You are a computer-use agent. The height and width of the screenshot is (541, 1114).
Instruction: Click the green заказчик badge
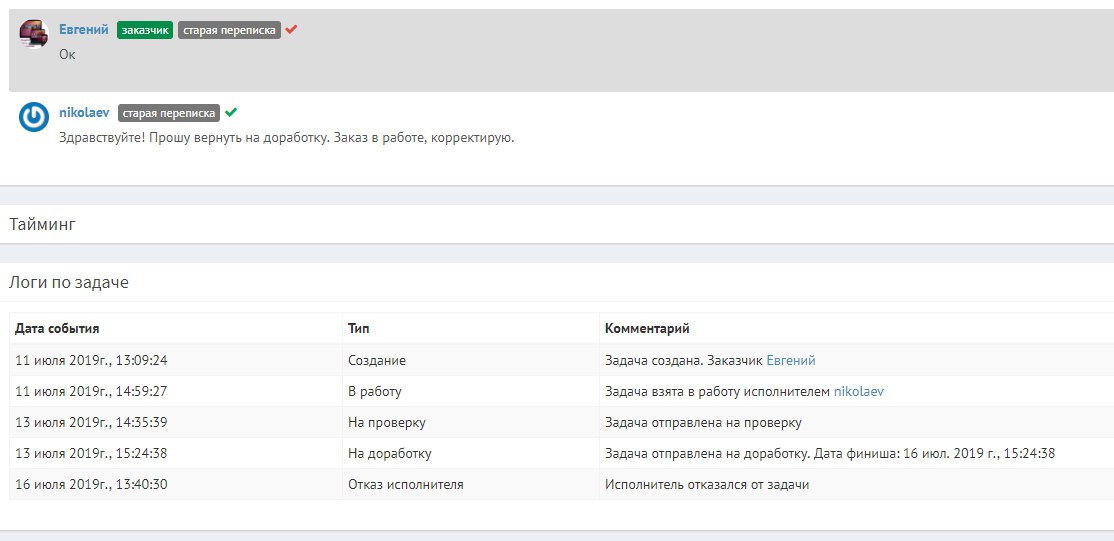(145, 30)
